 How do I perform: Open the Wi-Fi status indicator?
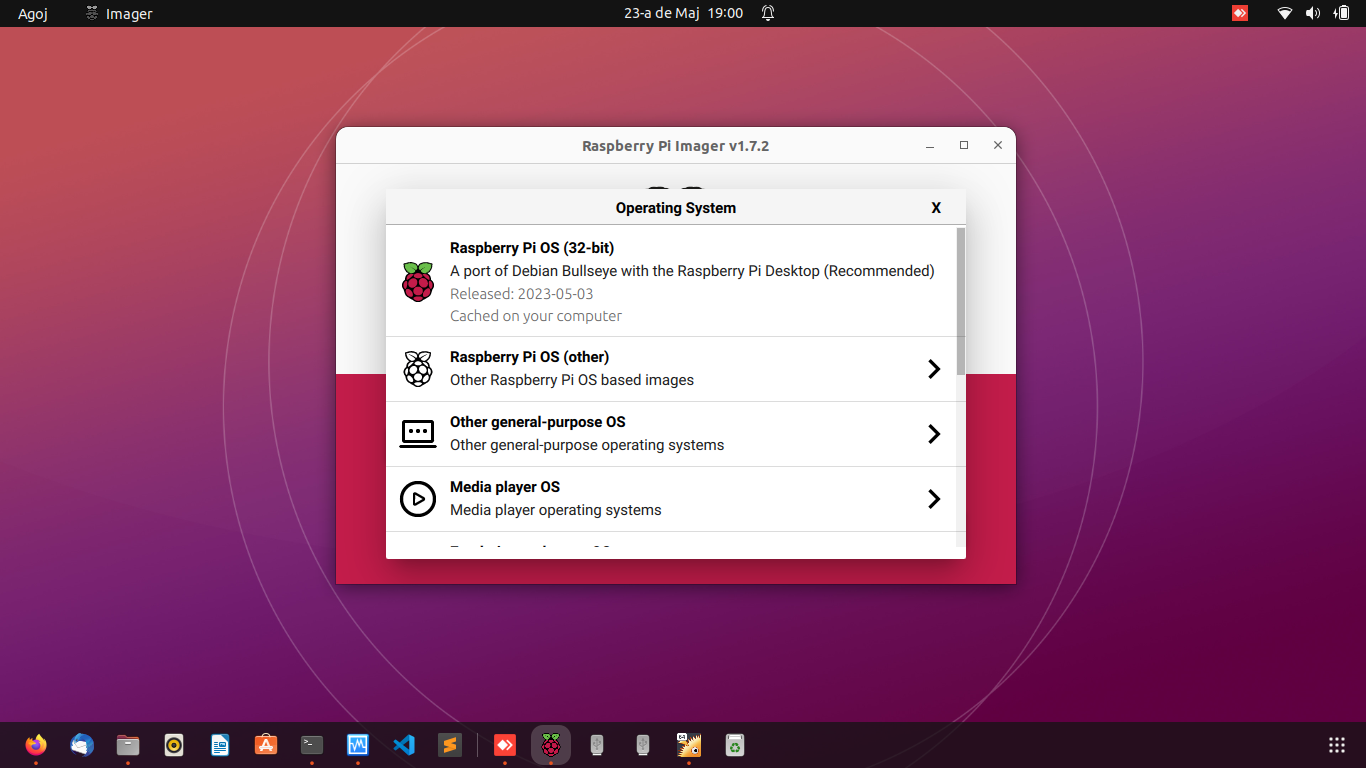click(x=1285, y=13)
